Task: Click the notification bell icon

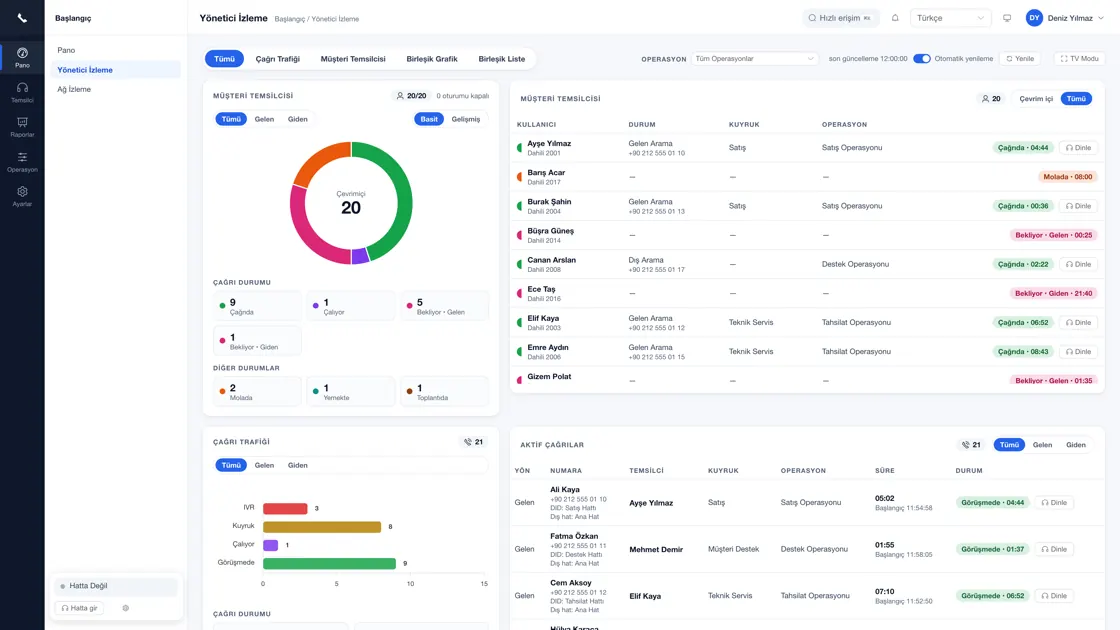Action: pos(895,18)
